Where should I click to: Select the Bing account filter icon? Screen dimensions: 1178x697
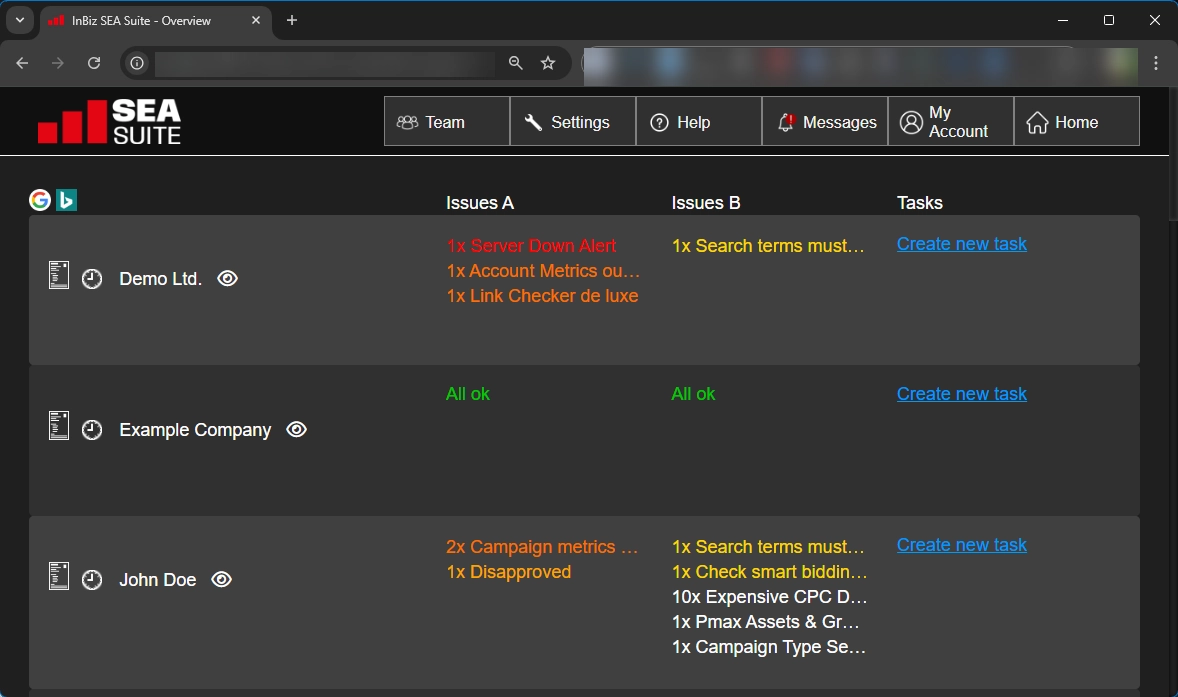point(66,200)
